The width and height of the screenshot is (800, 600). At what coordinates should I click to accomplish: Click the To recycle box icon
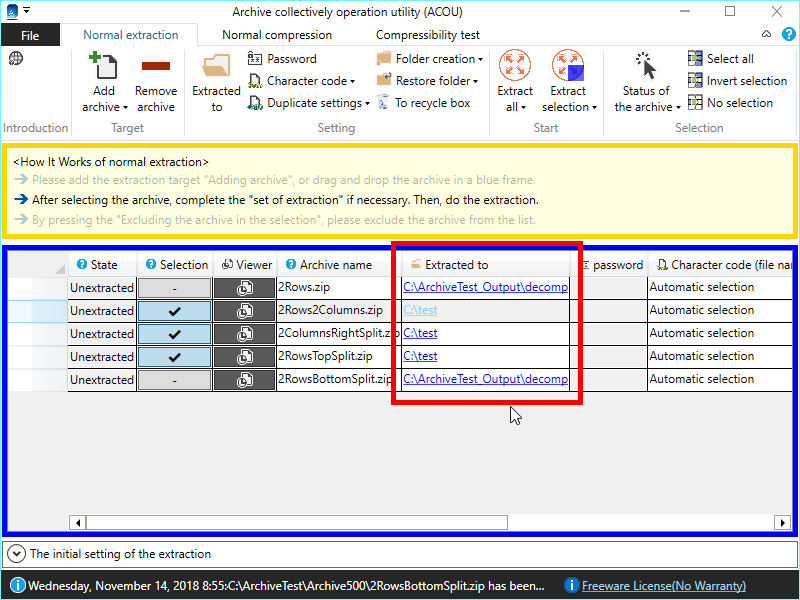point(385,103)
